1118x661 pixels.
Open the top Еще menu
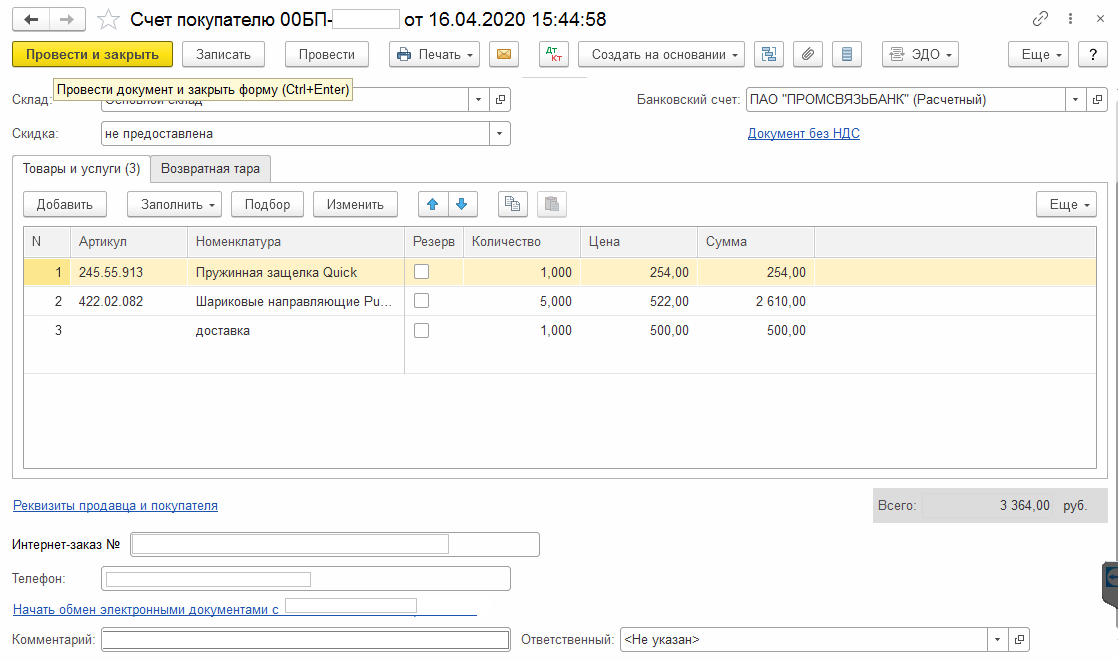click(1038, 54)
